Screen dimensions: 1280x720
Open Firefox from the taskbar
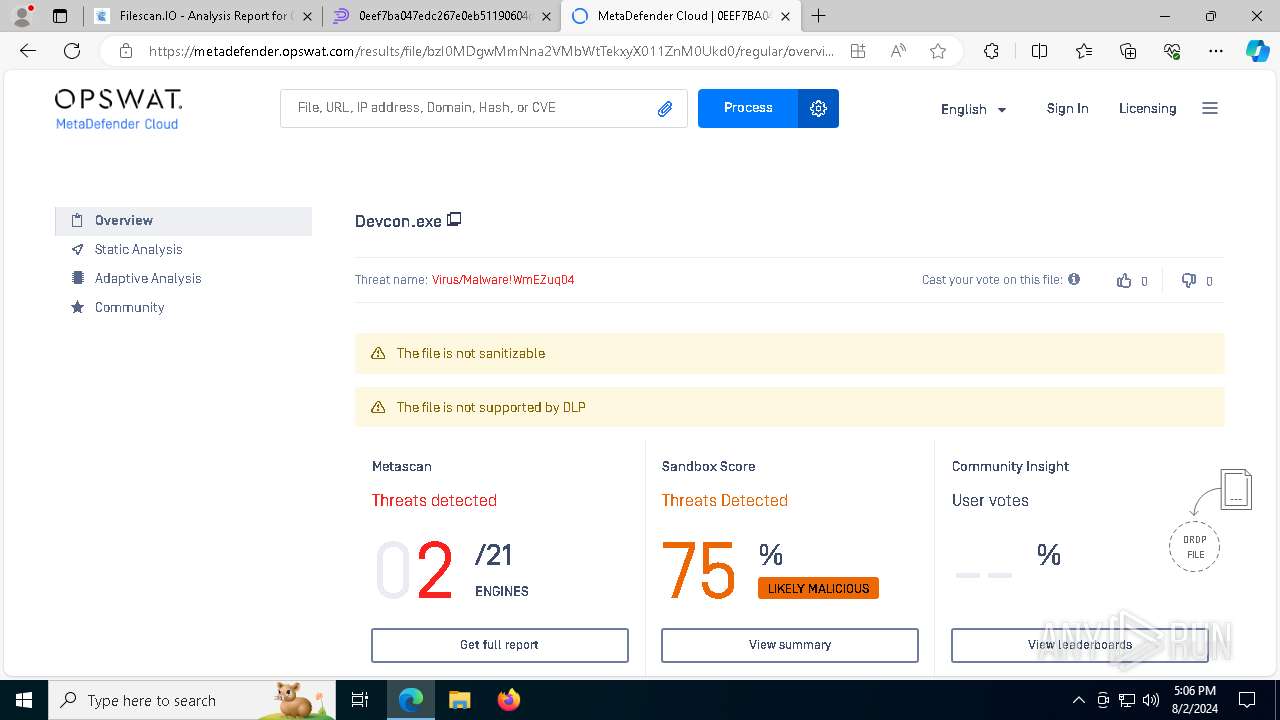(x=508, y=700)
